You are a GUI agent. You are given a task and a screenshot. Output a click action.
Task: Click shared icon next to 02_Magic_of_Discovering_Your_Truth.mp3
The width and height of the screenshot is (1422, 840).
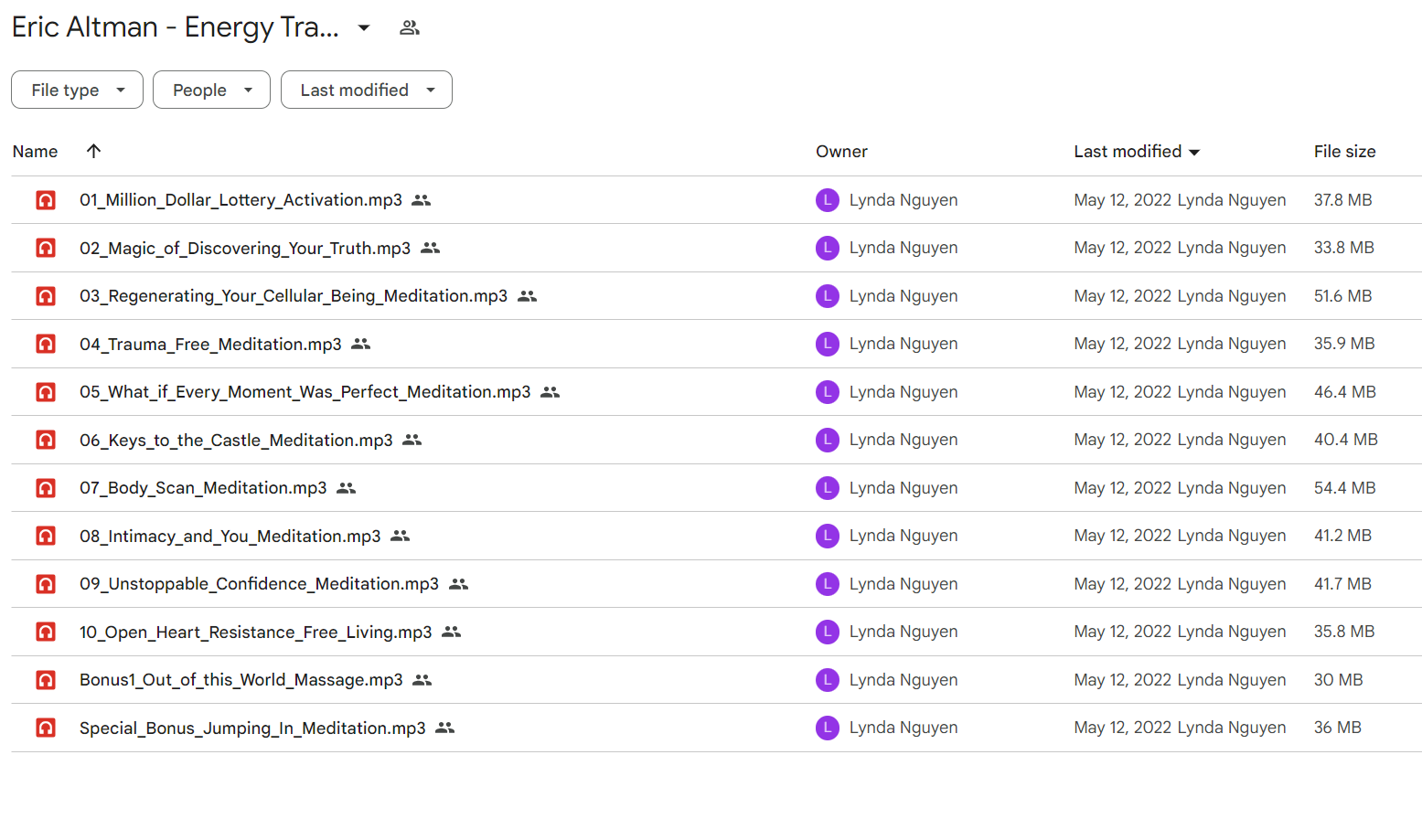pyautogui.click(x=430, y=248)
